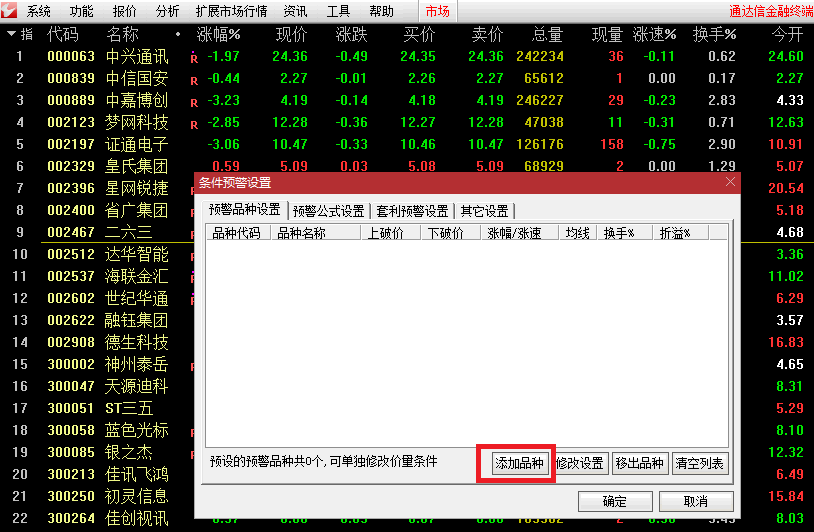The image size is (814, 532).
Task: Click the R marker beside 中信国安
Action: click(194, 80)
